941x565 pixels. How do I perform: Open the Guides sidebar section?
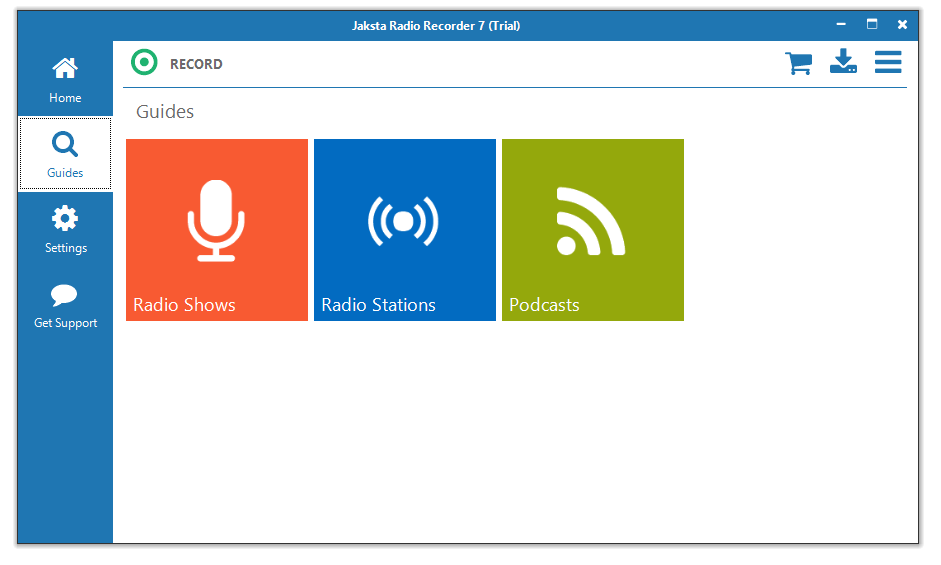pyautogui.click(x=65, y=154)
